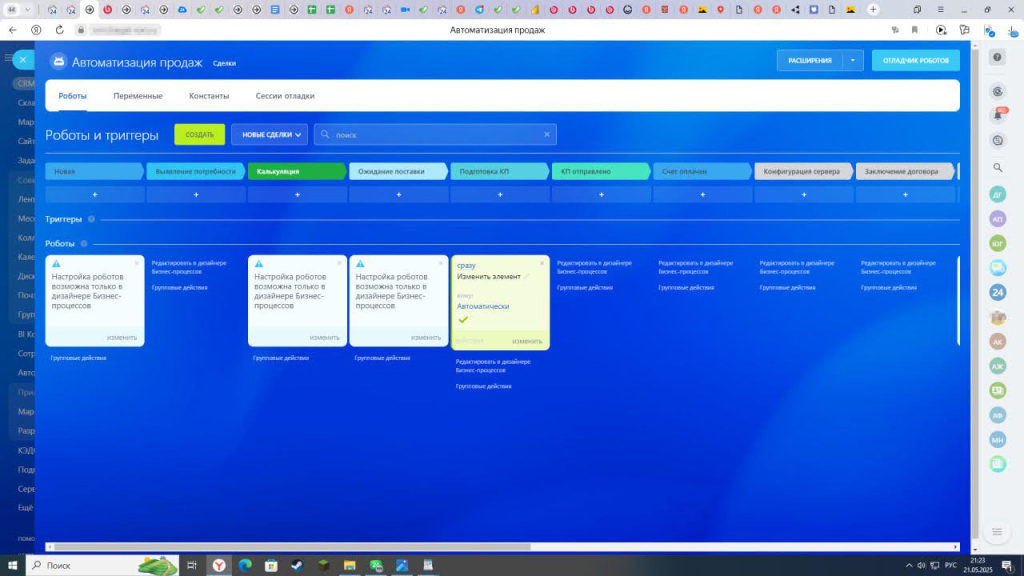The width and height of the screenshot is (1024, 576).
Task: Open the Сессии отладки tab
Action: 285,96
